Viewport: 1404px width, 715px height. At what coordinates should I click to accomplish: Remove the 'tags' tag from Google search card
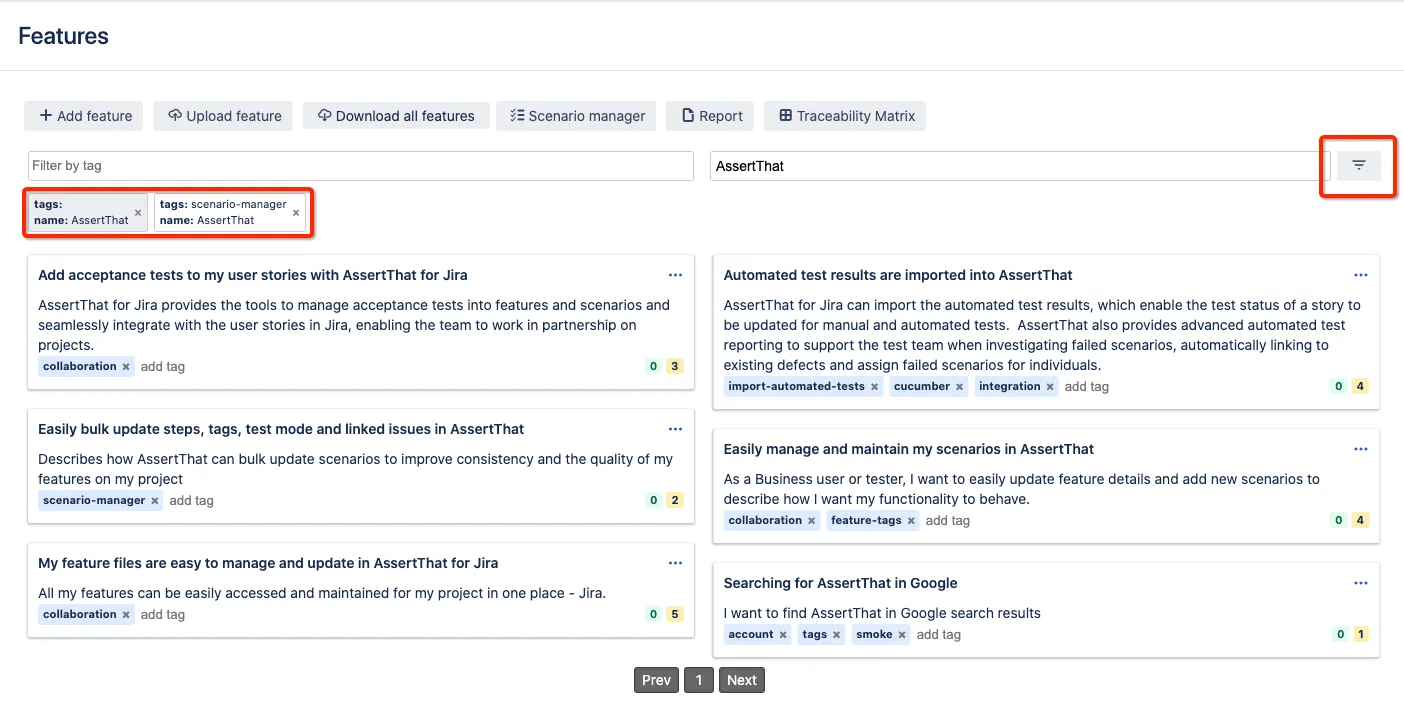pos(837,635)
